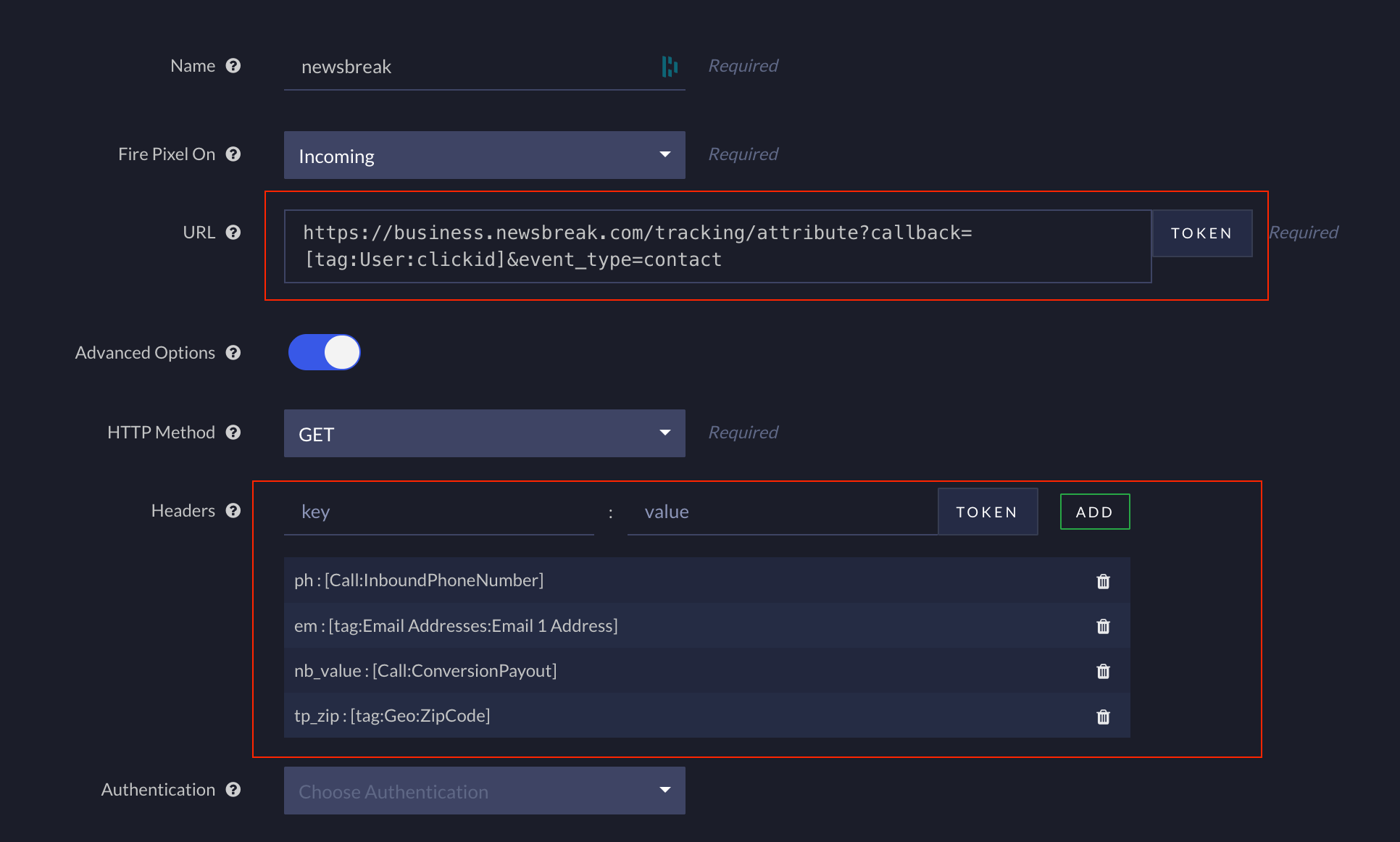Viewport: 1400px width, 842px height.
Task: Click help icon beside Fire Pixel On
Action: 233,154
